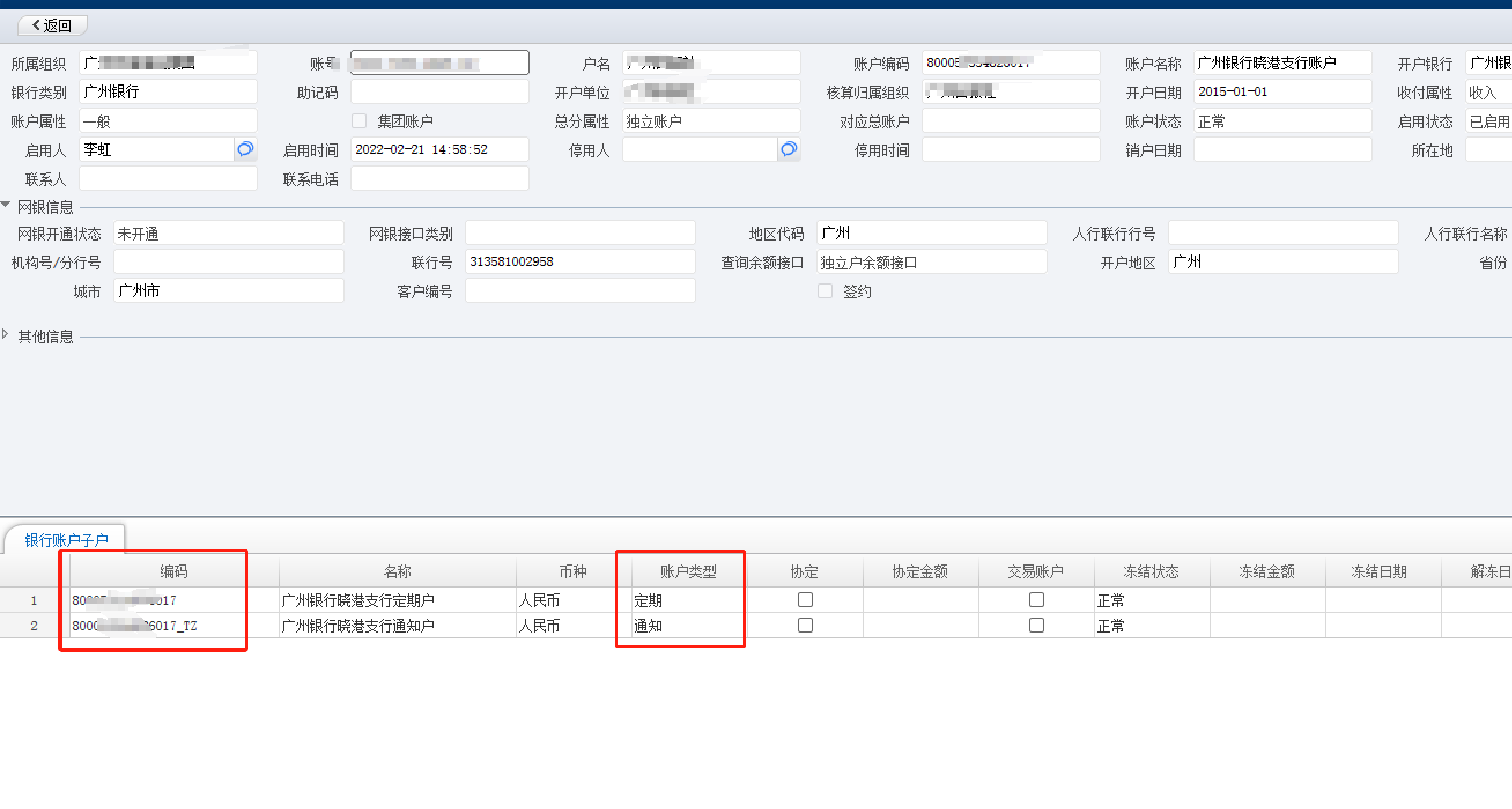Click the 联行号 field showing 313581002958

[579, 262]
